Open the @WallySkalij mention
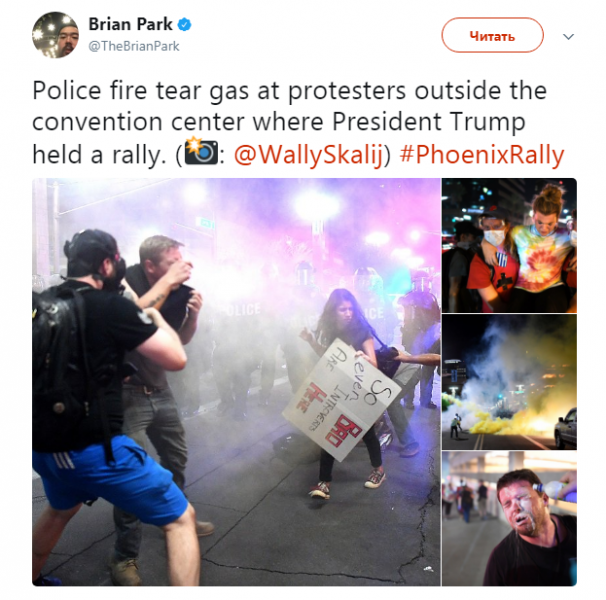The width and height of the screenshot is (606, 600). click(309, 155)
